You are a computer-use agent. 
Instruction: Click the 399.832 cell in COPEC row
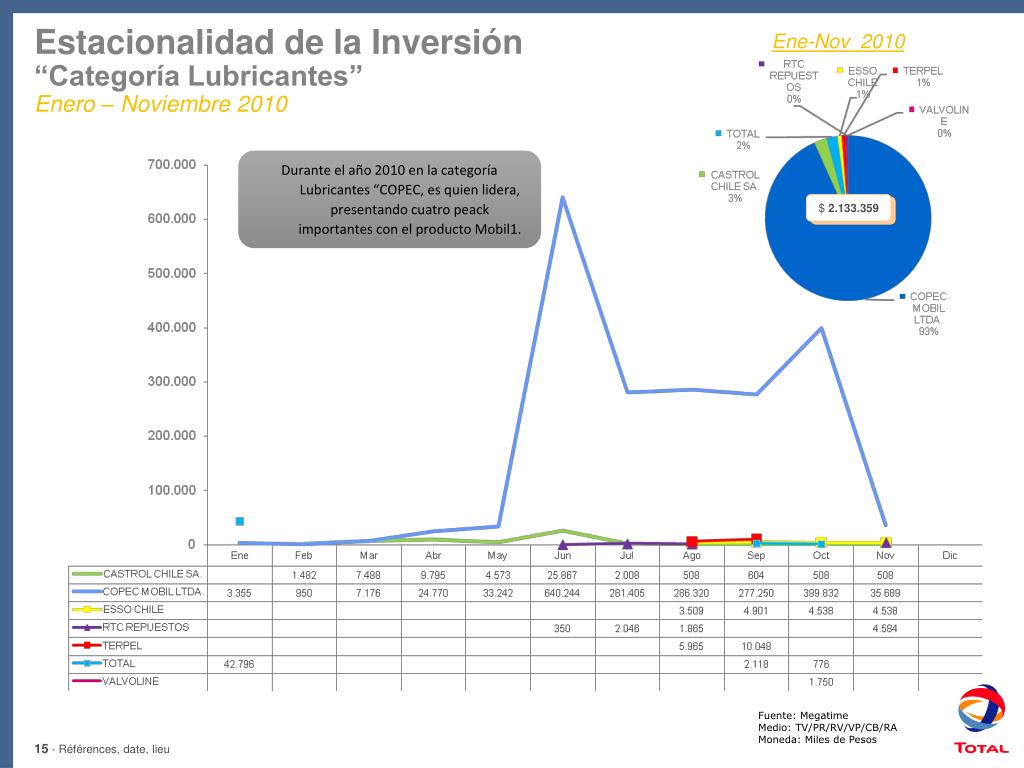click(x=821, y=593)
